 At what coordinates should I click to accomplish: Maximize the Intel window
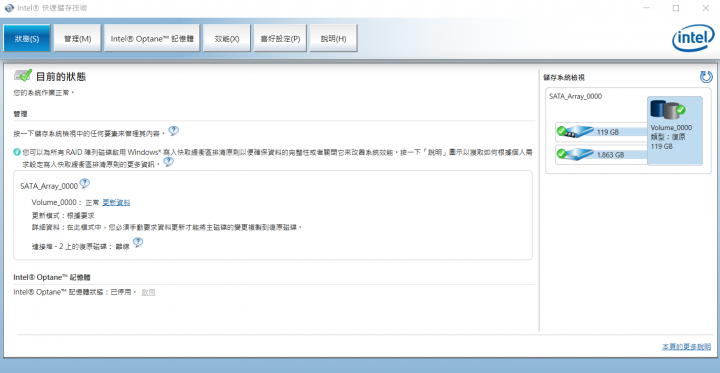676,8
